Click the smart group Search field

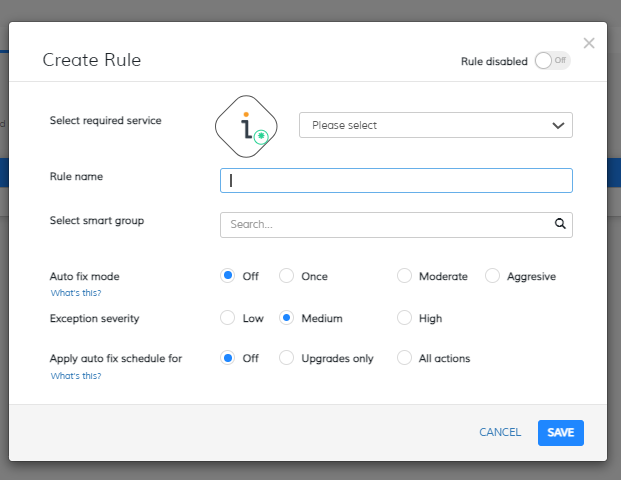396,225
